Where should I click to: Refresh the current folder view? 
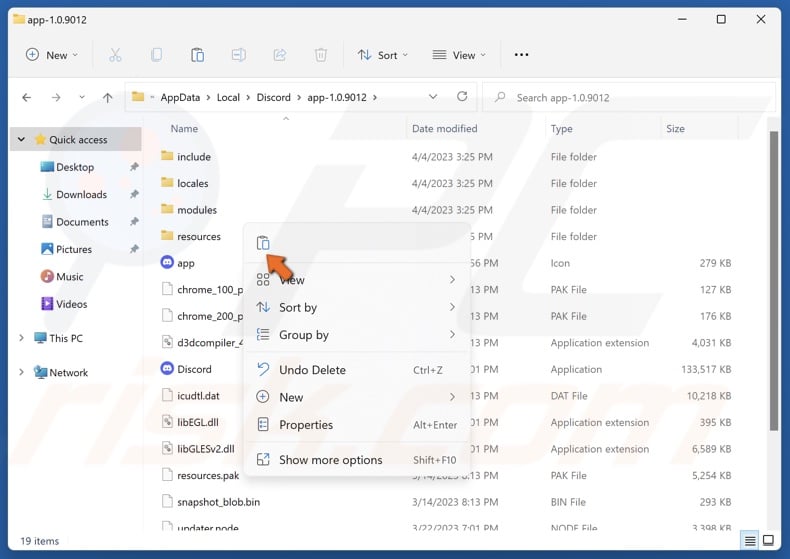tap(462, 97)
